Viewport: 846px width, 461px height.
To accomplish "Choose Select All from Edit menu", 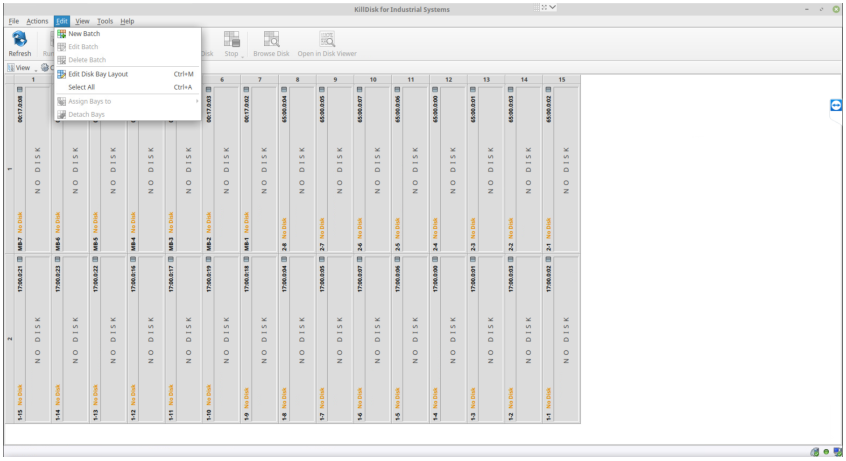I will [x=128, y=87].
